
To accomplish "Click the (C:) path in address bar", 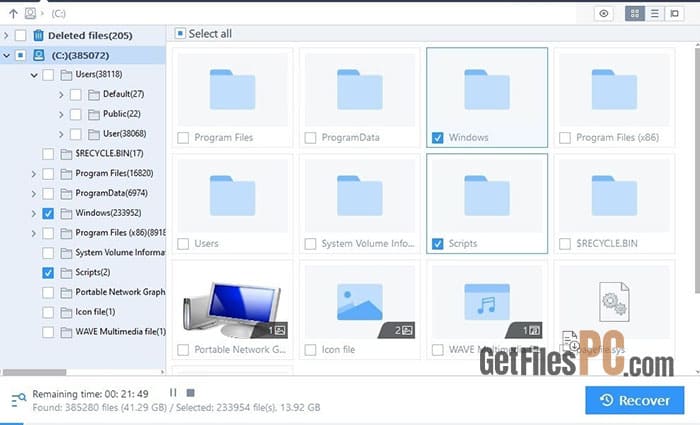I will [x=58, y=14].
